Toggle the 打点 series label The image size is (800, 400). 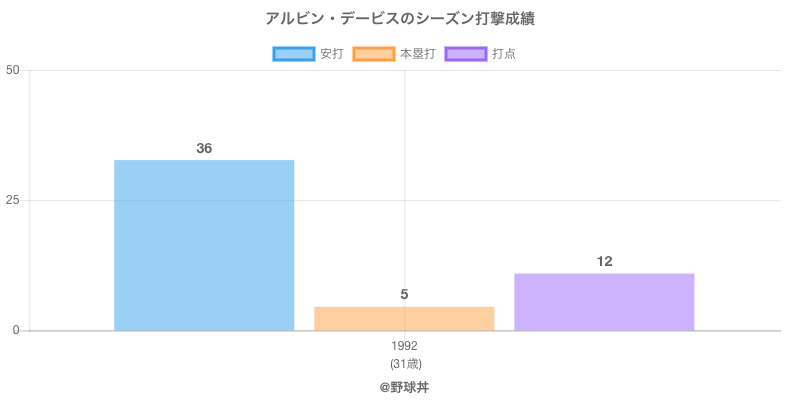(x=504, y=54)
